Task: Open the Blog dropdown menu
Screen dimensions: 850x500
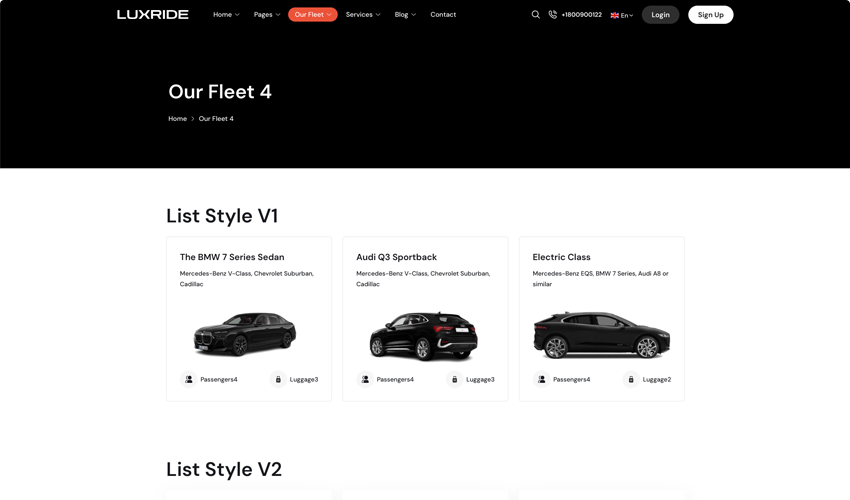Action: coord(405,15)
